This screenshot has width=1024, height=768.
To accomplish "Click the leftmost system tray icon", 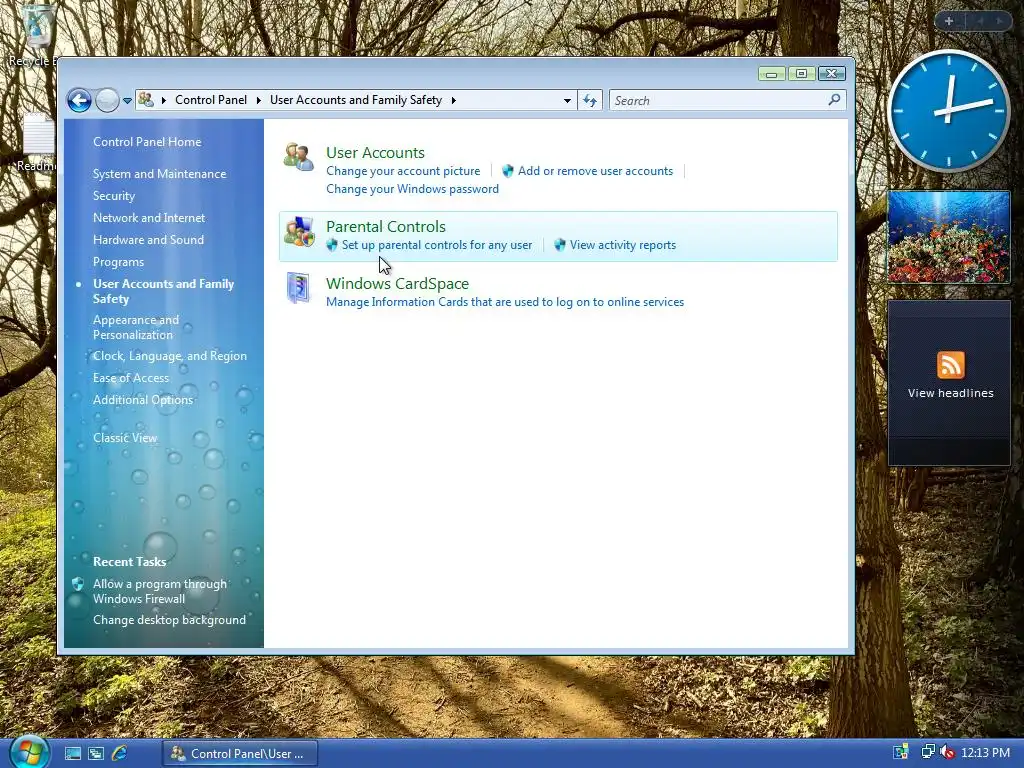I will point(901,752).
